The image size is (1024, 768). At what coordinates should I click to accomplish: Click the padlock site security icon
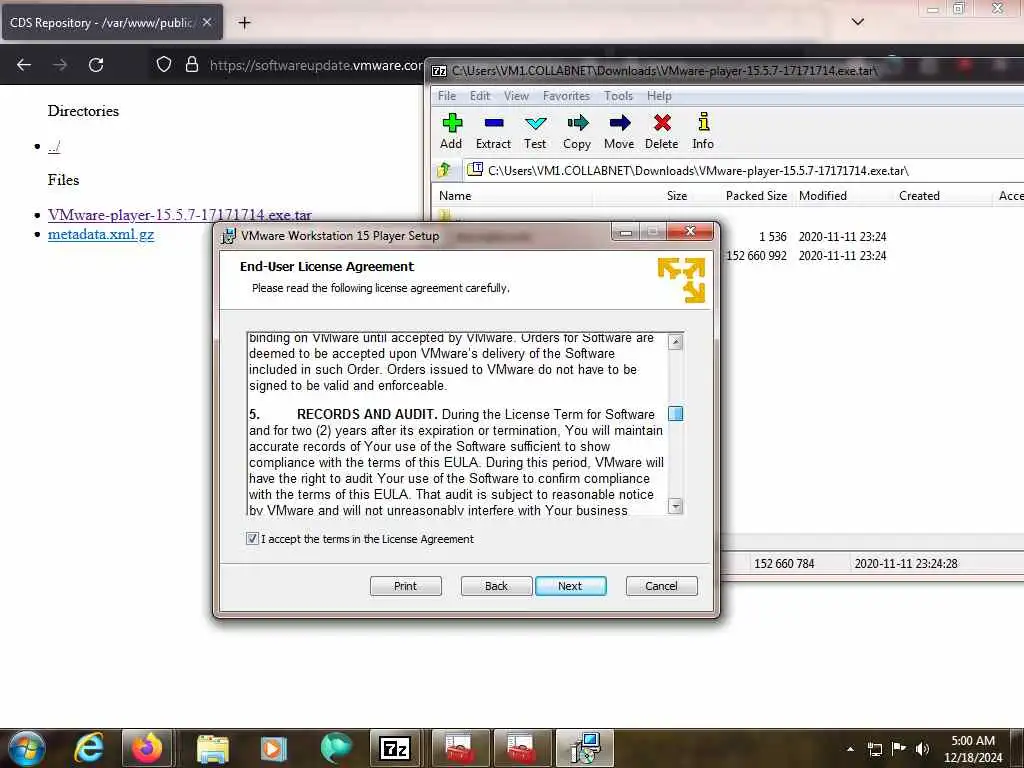tap(191, 64)
